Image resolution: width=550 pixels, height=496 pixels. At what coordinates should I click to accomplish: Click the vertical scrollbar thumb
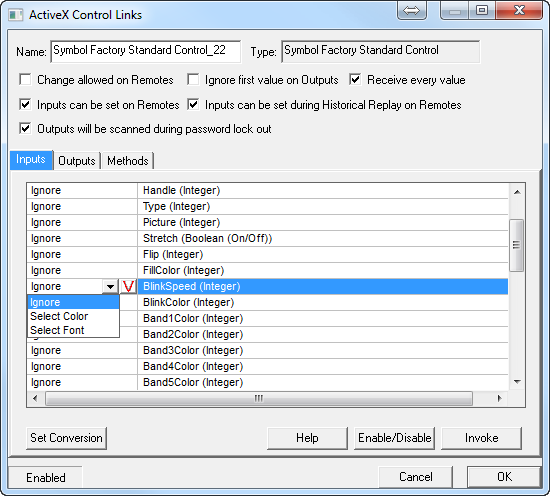[x=516, y=245]
